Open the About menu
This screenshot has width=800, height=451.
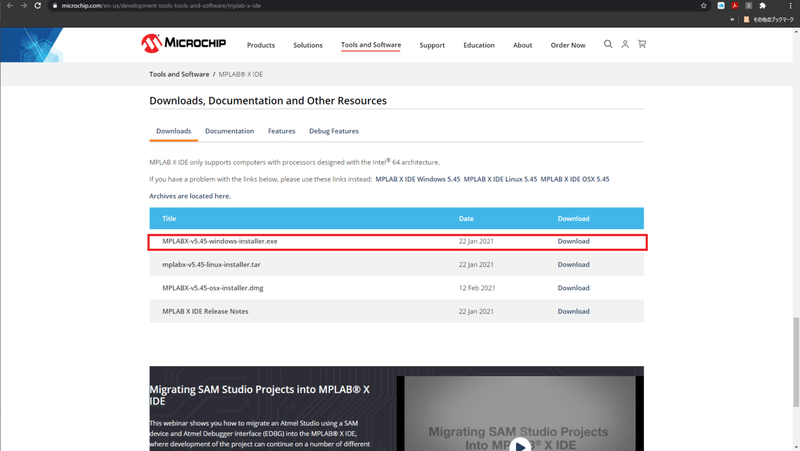click(x=522, y=45)
